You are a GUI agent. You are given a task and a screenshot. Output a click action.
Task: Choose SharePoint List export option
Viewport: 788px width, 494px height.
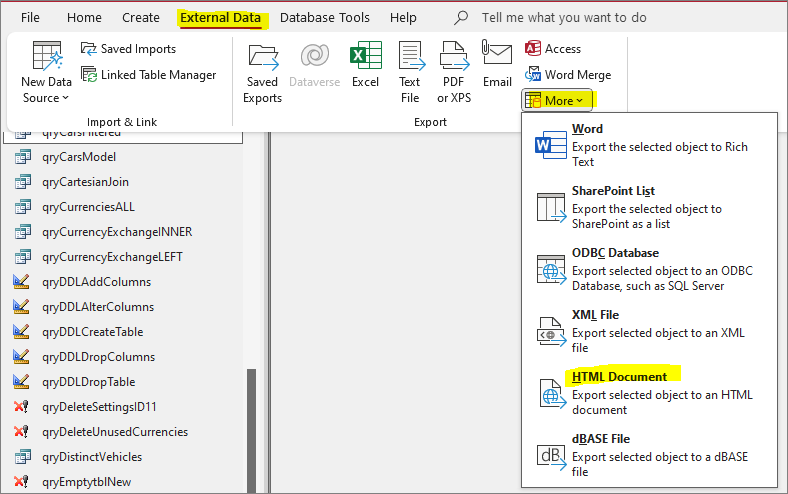click(649, 207)
